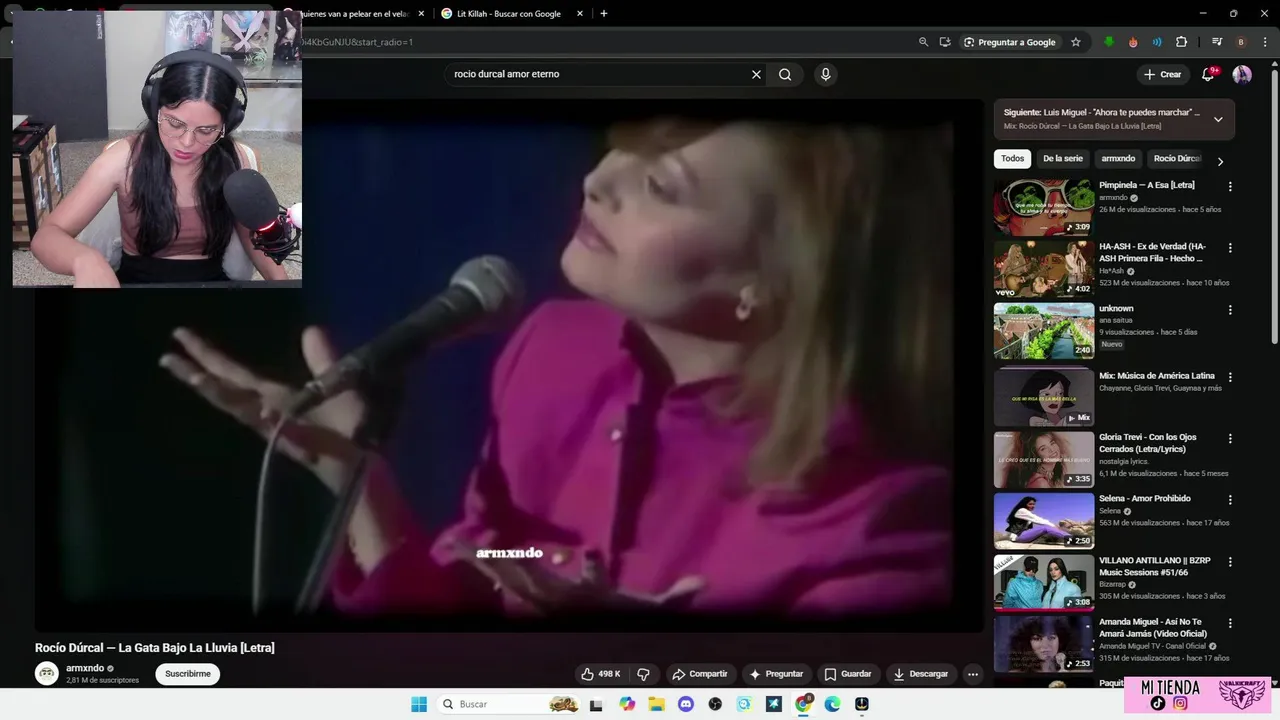The image size is (1280, 720).
Task: Open Microsoft Edge from the taskbar
Action: pos(832,704)
